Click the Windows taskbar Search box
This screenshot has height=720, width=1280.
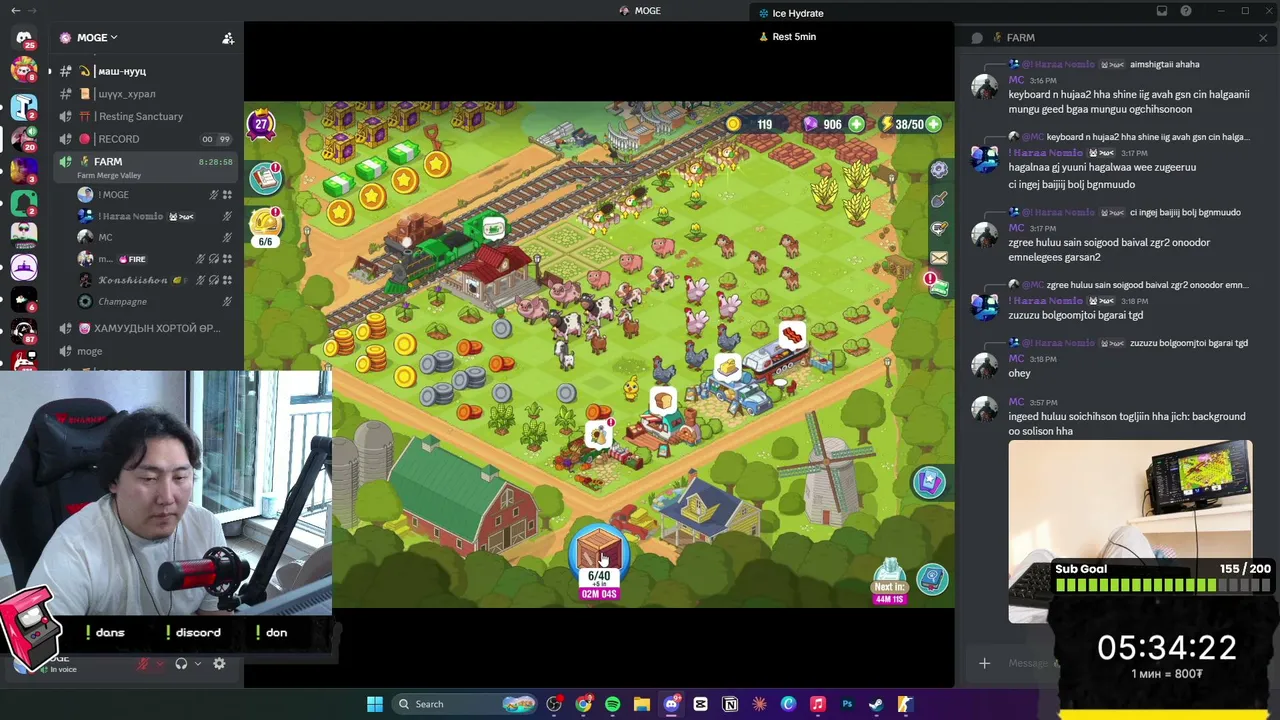466,704
